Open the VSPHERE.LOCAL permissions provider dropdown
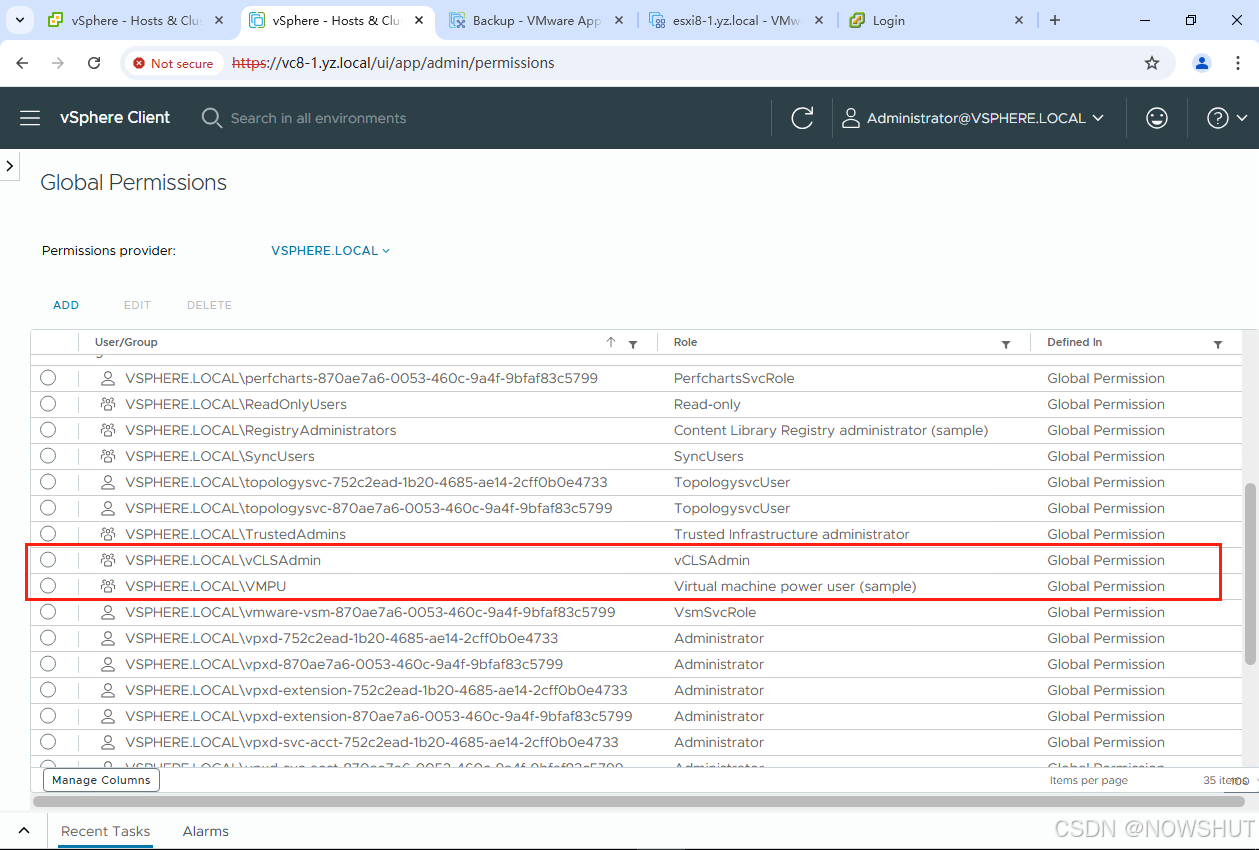Image resolution: width=1259 pixels, height=850 pixels. (x=330, y=251)
